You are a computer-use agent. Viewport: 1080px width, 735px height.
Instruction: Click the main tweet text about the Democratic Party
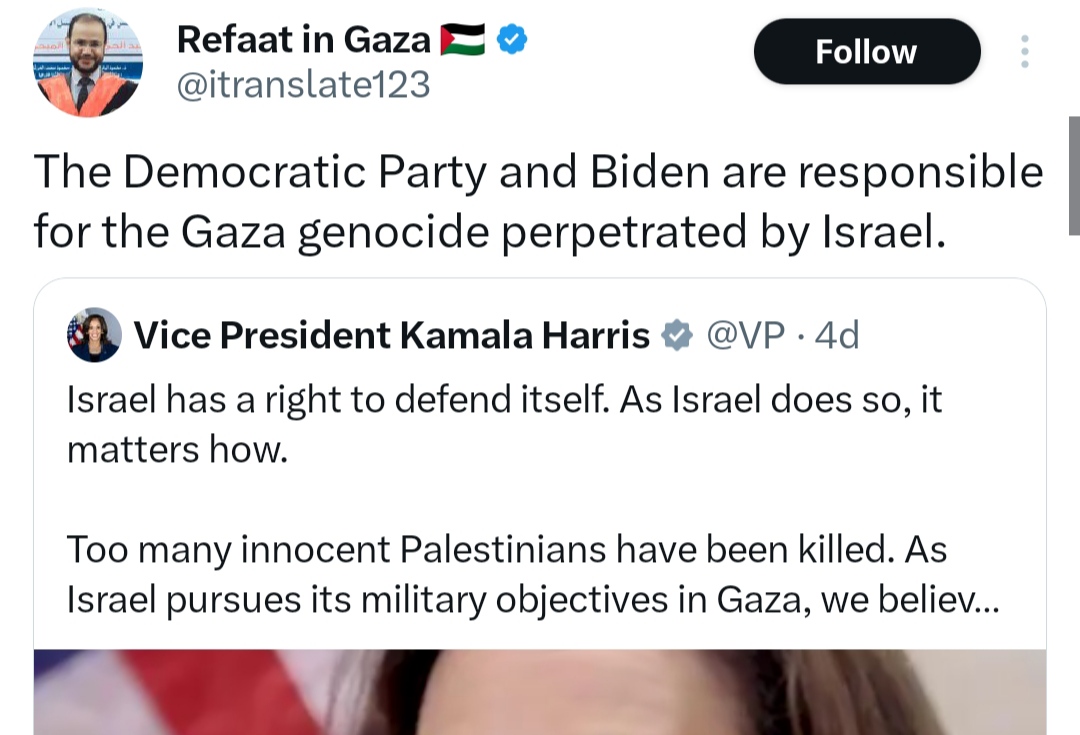pos(538,173)
